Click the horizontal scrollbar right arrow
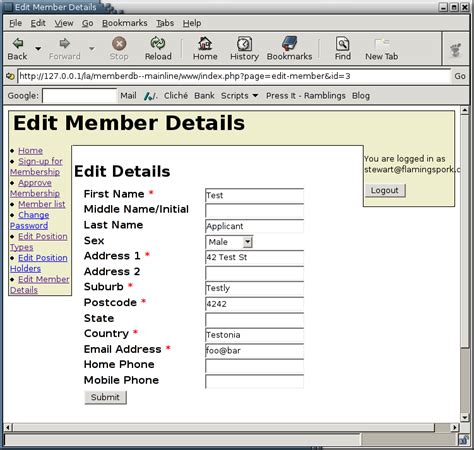The height and width of the screenshot is (450, 474). [x=454, y=427]
